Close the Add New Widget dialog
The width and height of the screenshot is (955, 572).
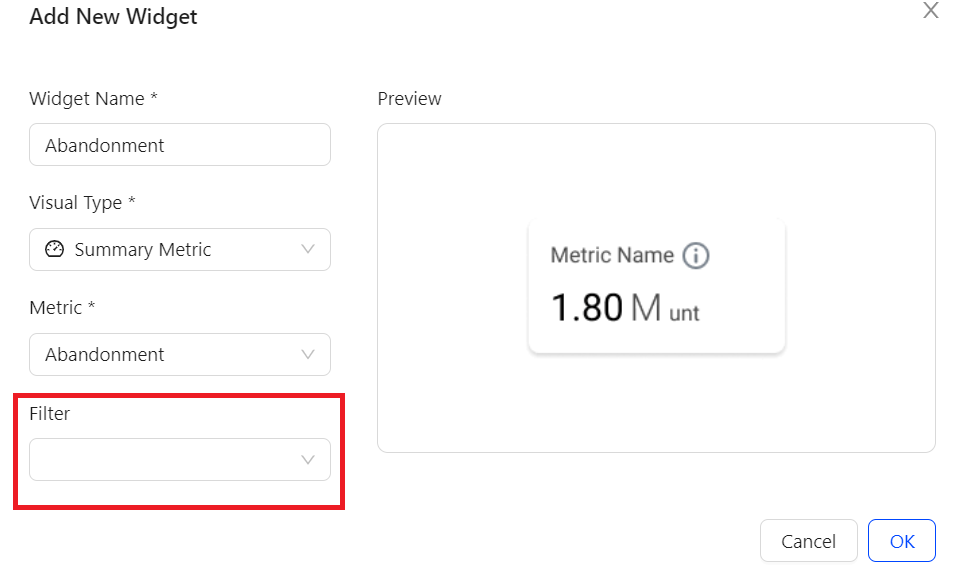tap(931, 10)
